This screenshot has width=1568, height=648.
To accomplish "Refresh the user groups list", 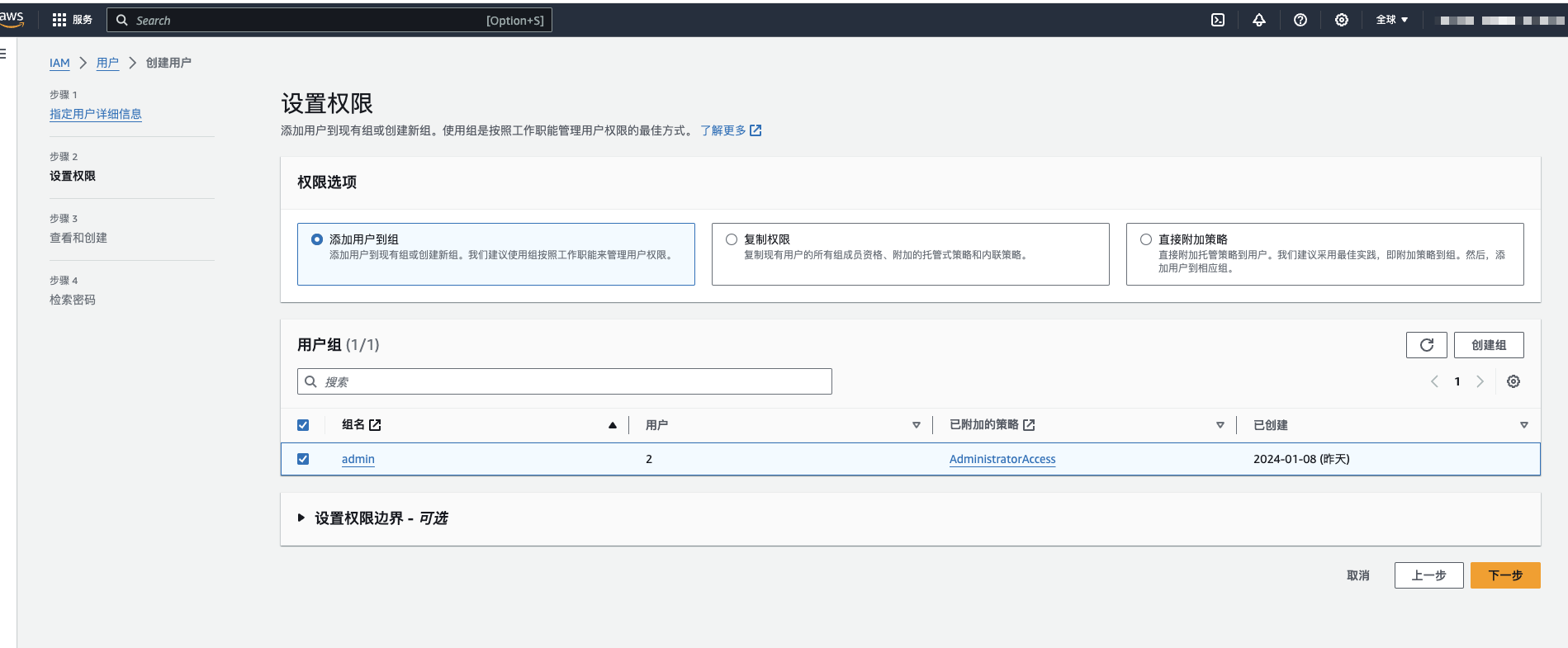I will (1427, 345).
